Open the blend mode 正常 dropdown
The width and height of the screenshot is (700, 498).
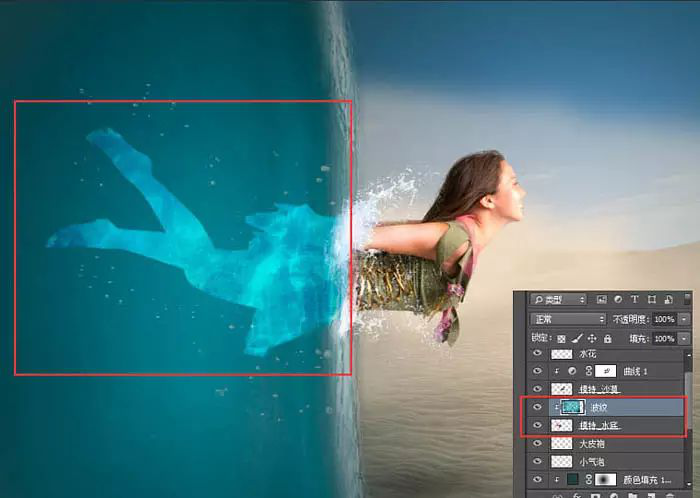567,319
